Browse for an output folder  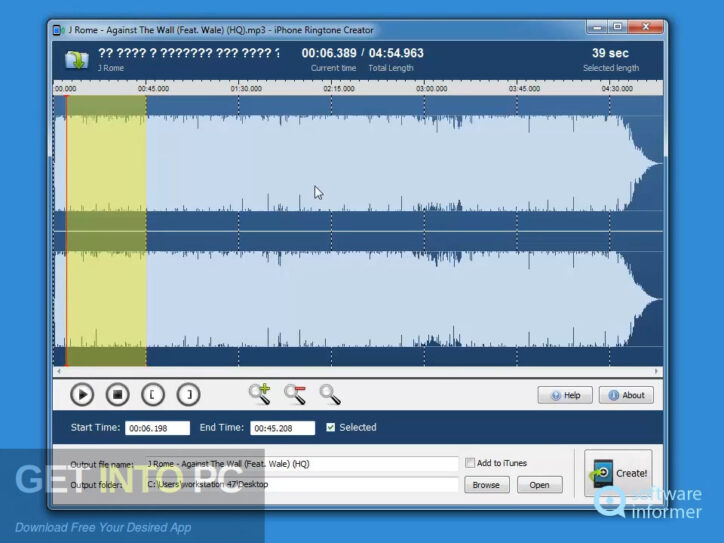click(487, 485)
